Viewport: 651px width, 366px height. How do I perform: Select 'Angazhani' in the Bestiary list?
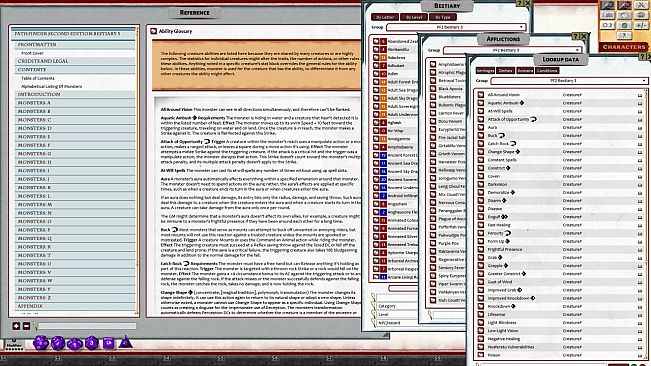(x=398, y=204)
